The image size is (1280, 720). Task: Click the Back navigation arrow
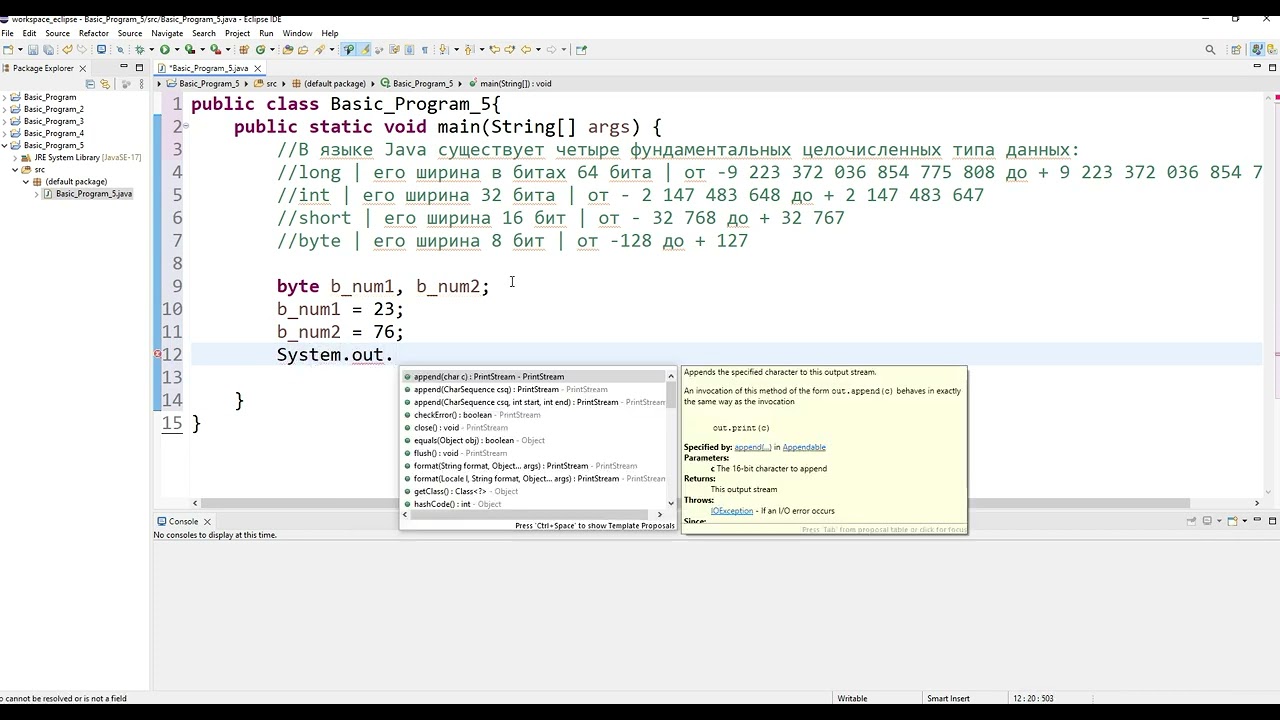click(525, 49)
